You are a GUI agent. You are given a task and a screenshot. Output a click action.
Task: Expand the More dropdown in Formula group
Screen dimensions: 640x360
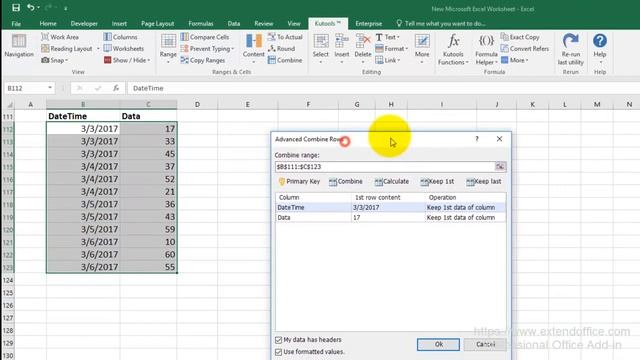527,60
